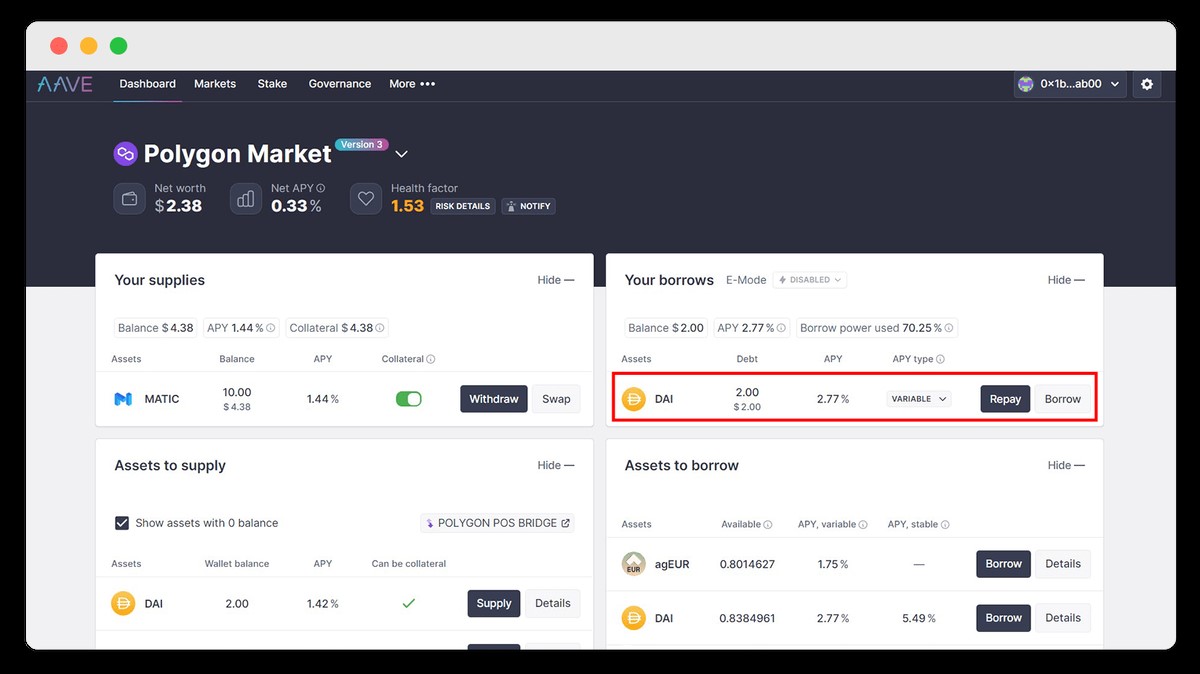Open the Governance tab

339,84
